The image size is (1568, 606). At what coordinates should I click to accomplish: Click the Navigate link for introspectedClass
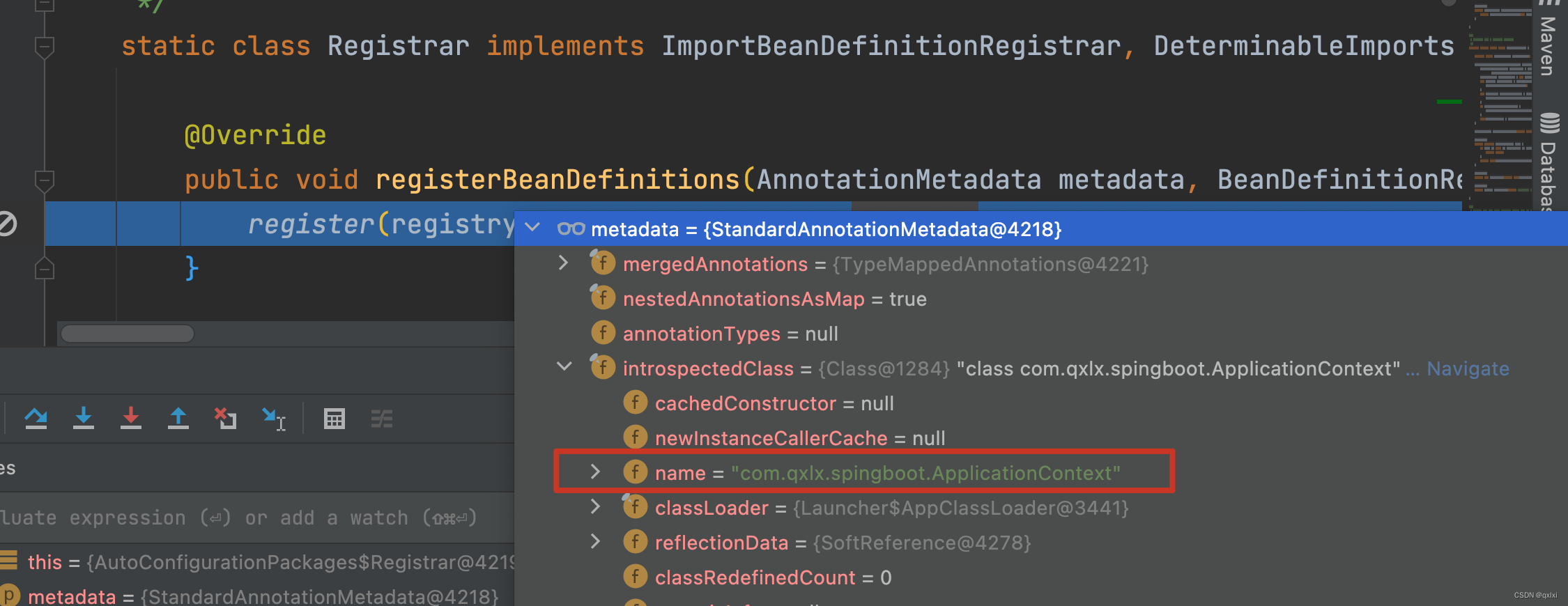tap(1468, 368)
